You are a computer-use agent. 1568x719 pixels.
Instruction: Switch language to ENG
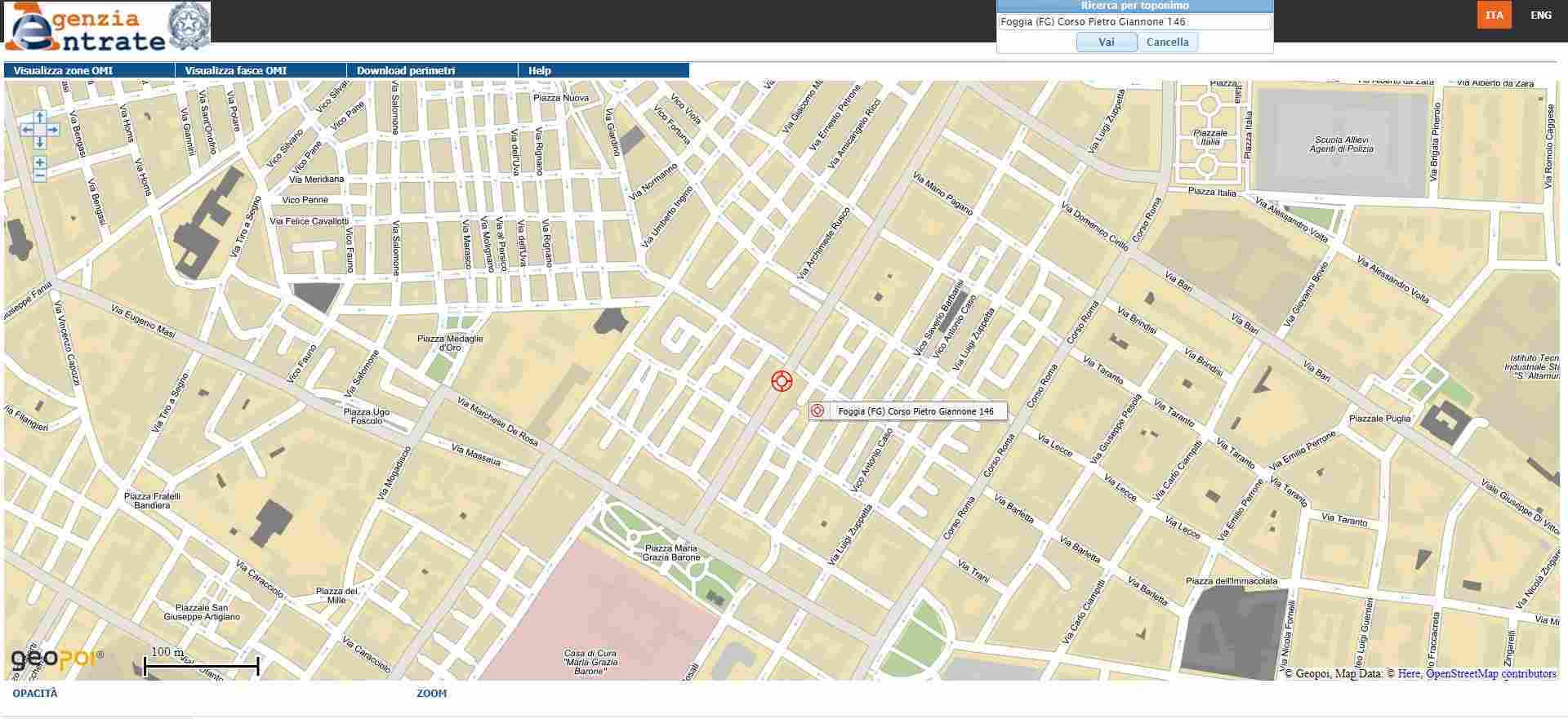(x=1540, y=15)
